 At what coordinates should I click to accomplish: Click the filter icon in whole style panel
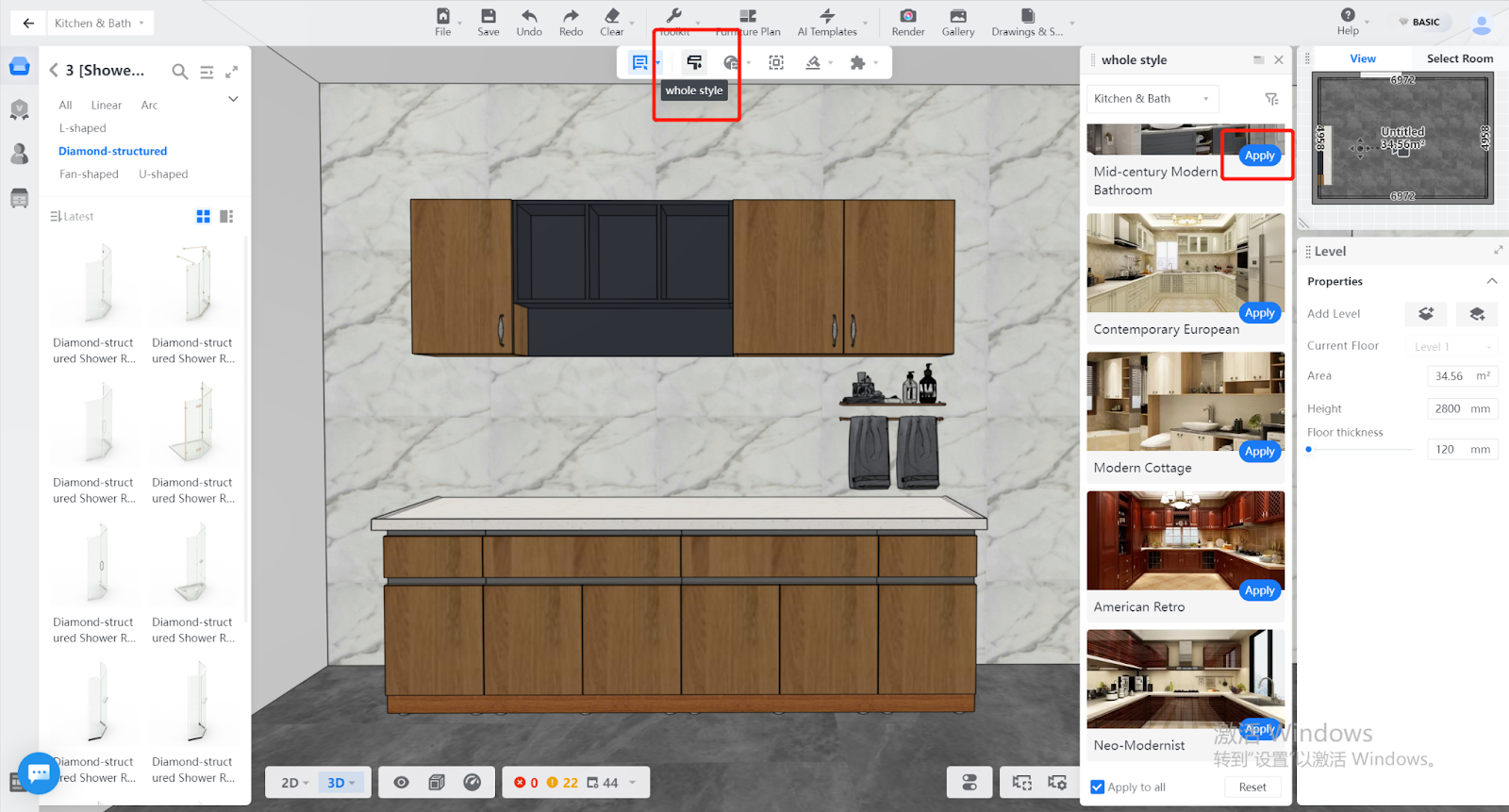pyautogui.click(x=1271, y=99)
